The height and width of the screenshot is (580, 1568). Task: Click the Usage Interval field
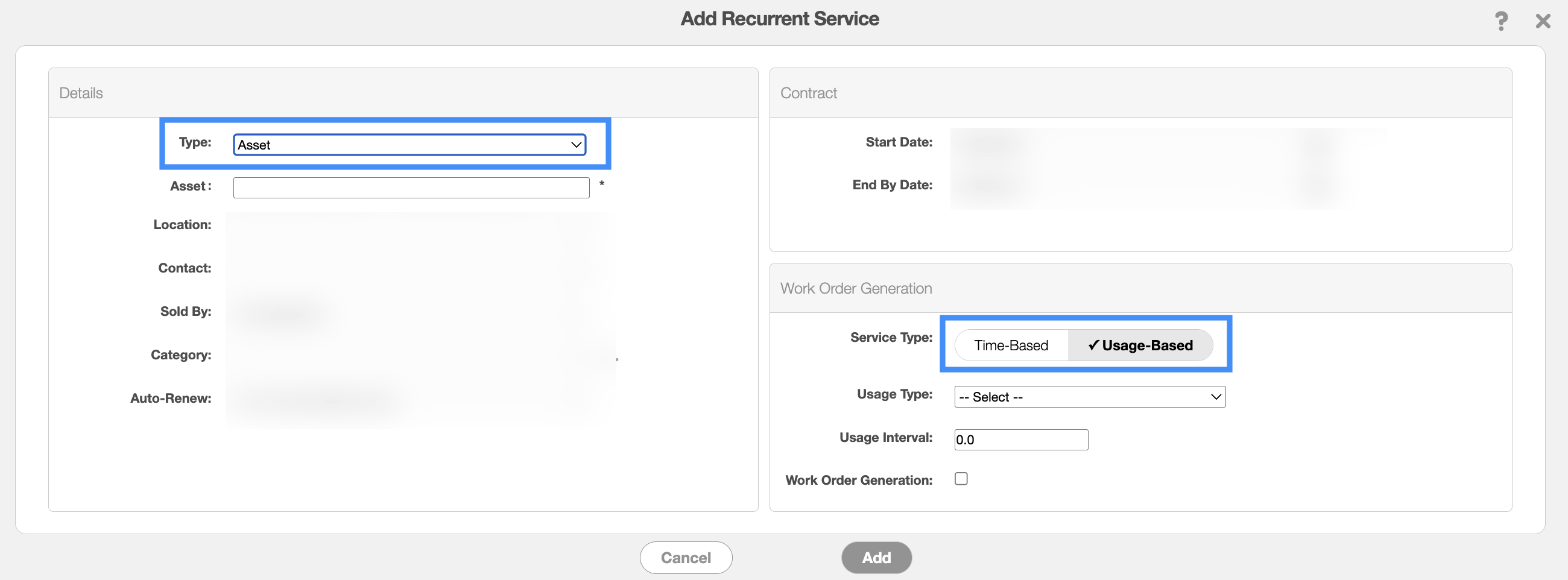(x=1021, y=440)
